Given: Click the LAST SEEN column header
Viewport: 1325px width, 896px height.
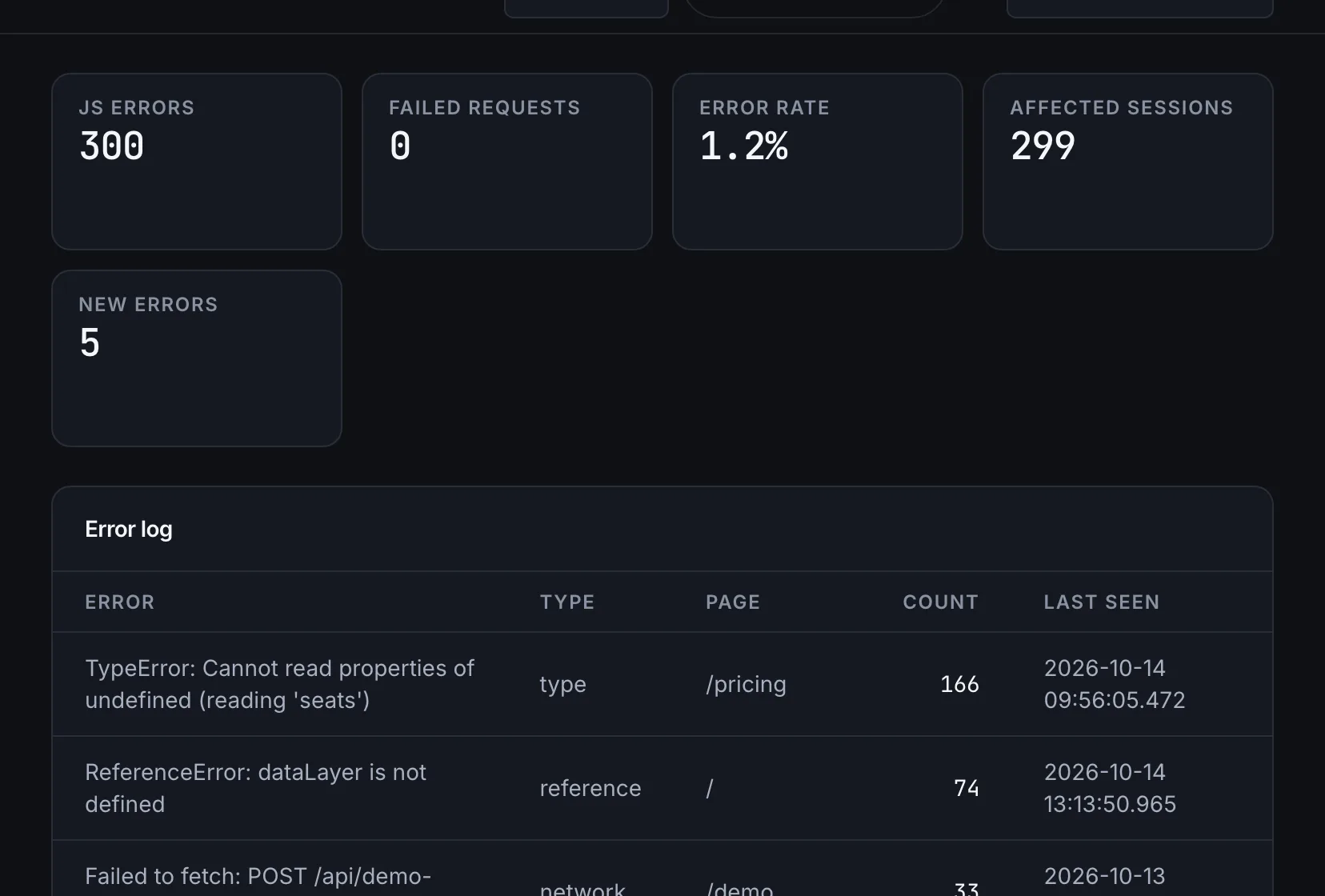Looking at the screenshot, I should coord(1102,602).
